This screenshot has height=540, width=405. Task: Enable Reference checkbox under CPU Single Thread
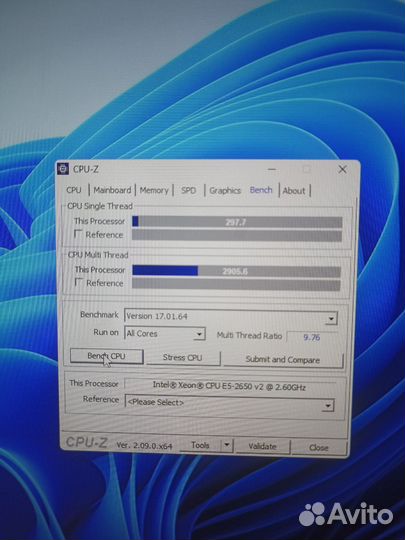pyautogui.click(x=78, y=234)
